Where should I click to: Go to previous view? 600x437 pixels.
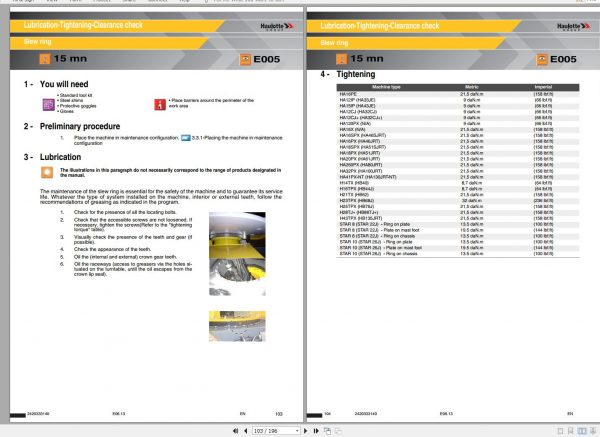tap(328, 431)
